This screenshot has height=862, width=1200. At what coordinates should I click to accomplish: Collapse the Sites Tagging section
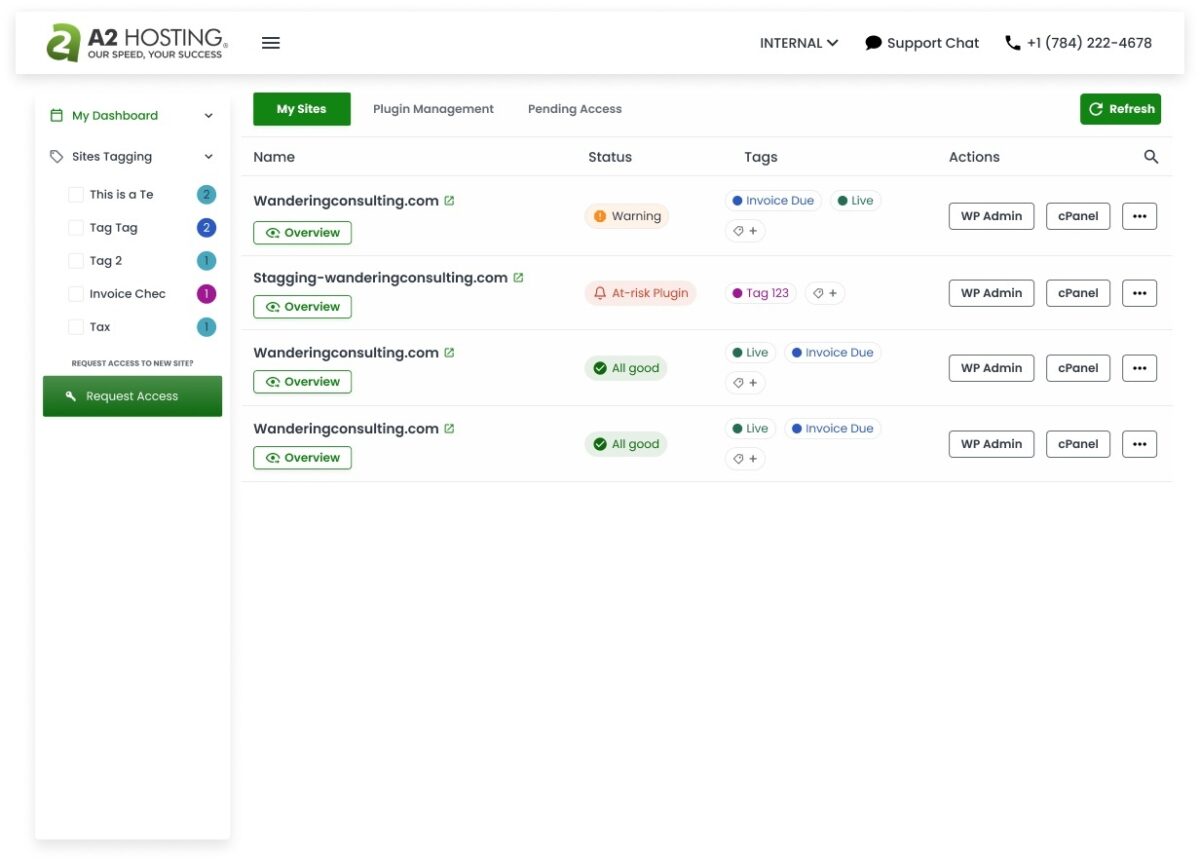(208, 156)
